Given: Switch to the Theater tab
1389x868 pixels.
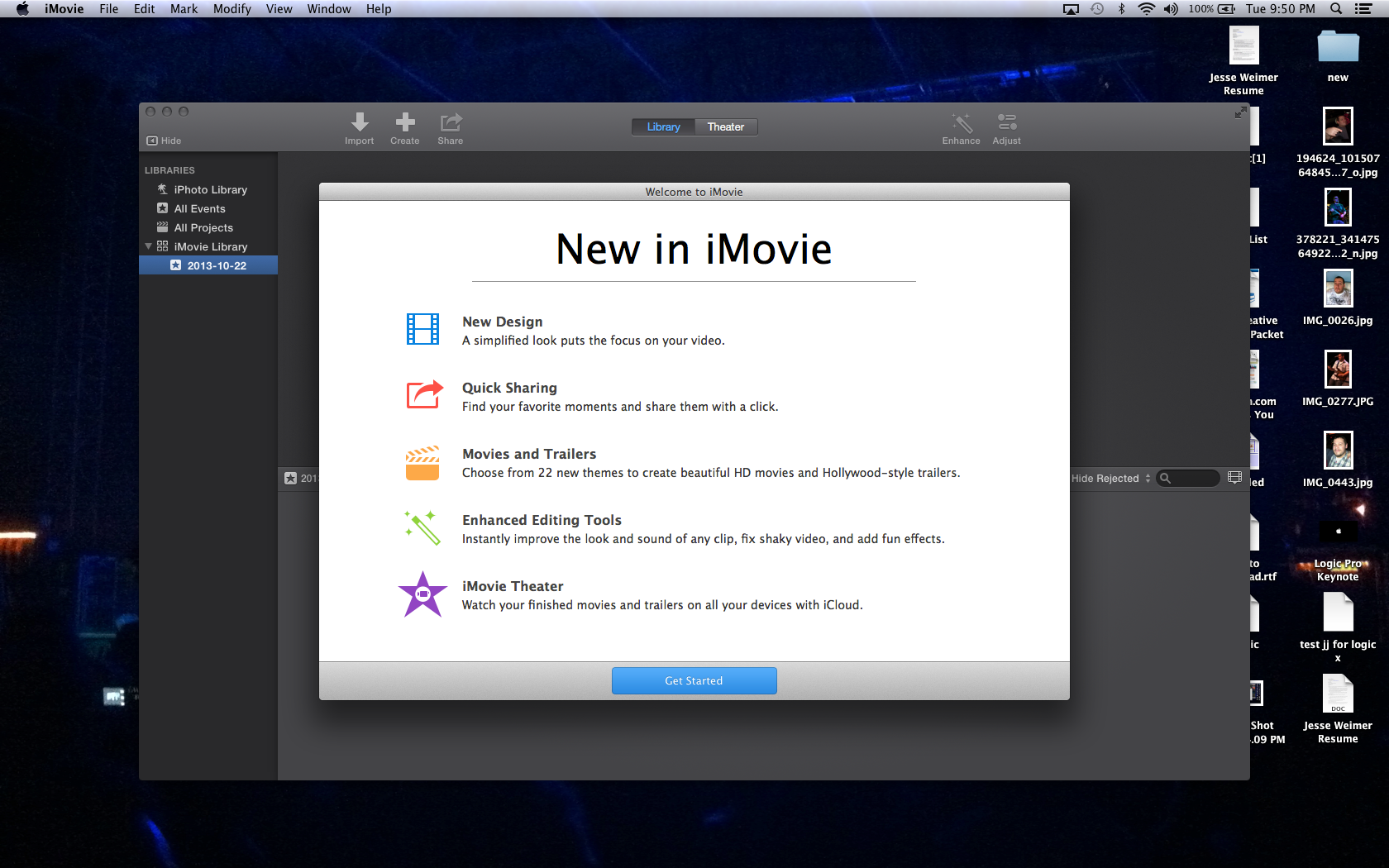Looking at the screenshot, I should pos(726,126).
